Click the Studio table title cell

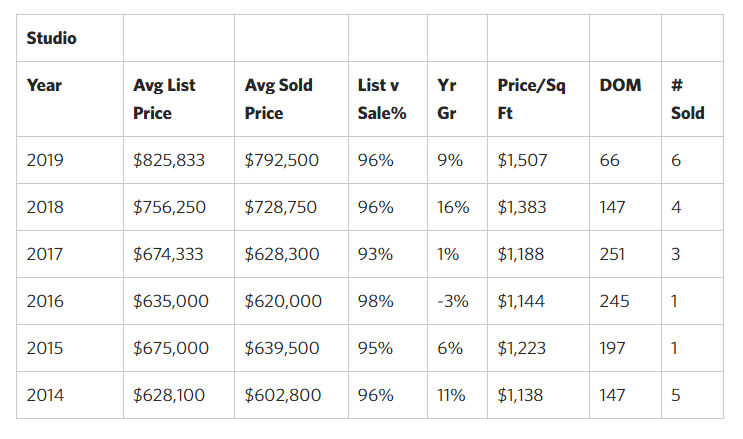click(52, 39)
